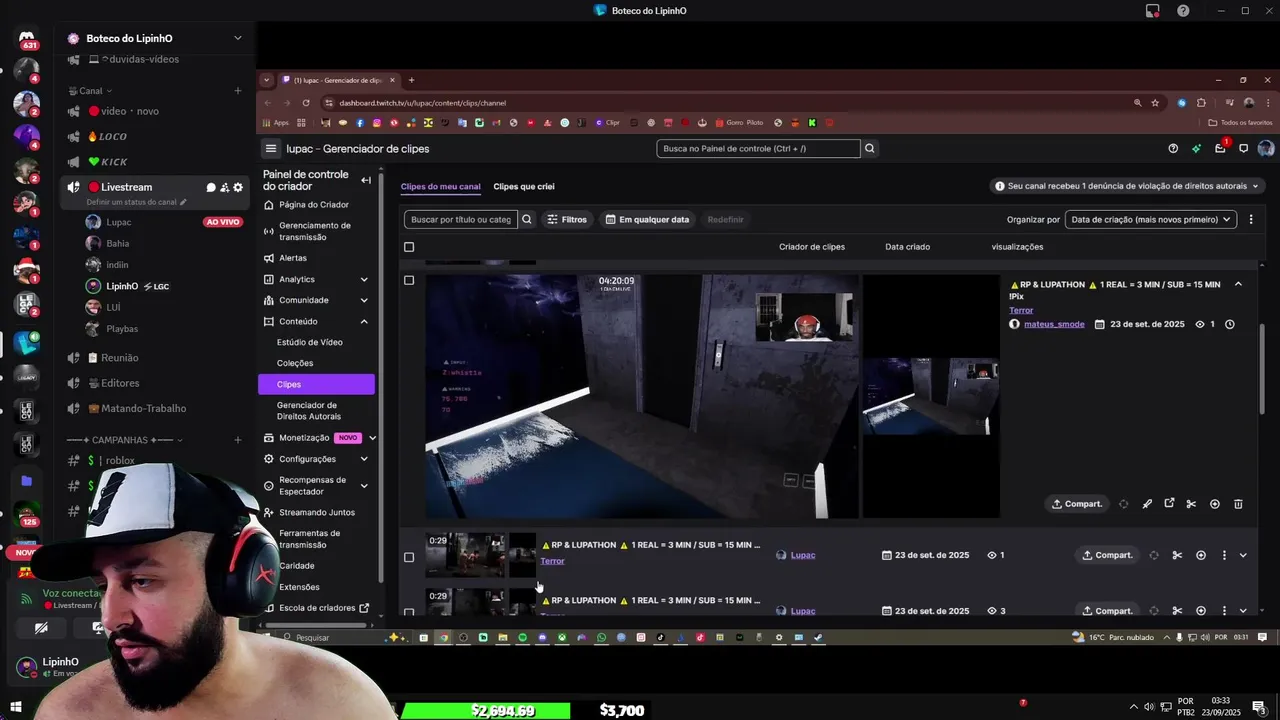Click the plus-circle icon of expanded clip
The width and height of the screenshot is (1280, 720).
(1215, 504)
